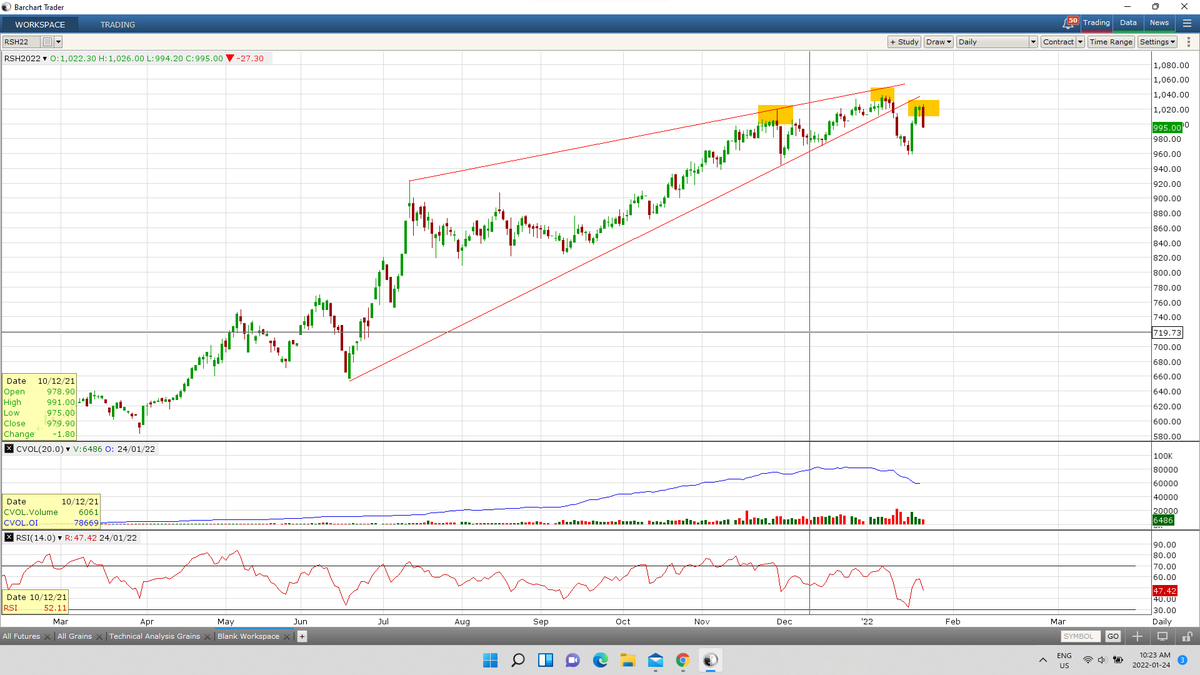Click the SYMBOL input field
The width and height of the screenshot is (1200, 675).
pos(1081,636)
